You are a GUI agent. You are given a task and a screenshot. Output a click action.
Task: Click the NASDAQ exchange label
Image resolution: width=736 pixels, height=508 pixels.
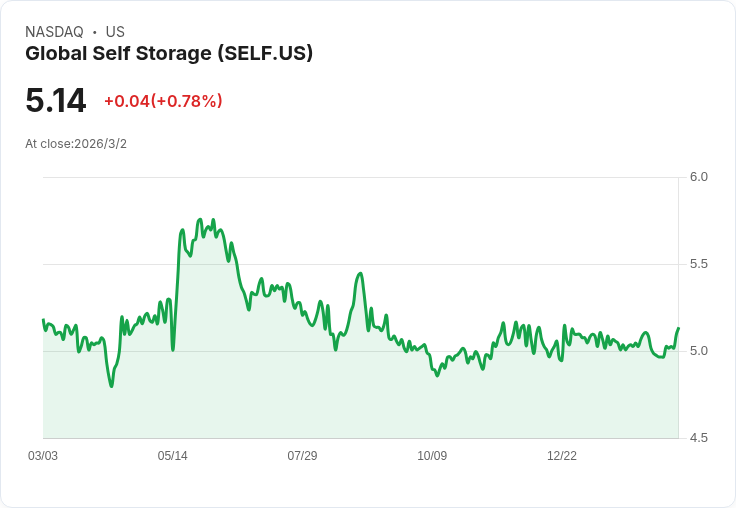[x=54, y=32]
